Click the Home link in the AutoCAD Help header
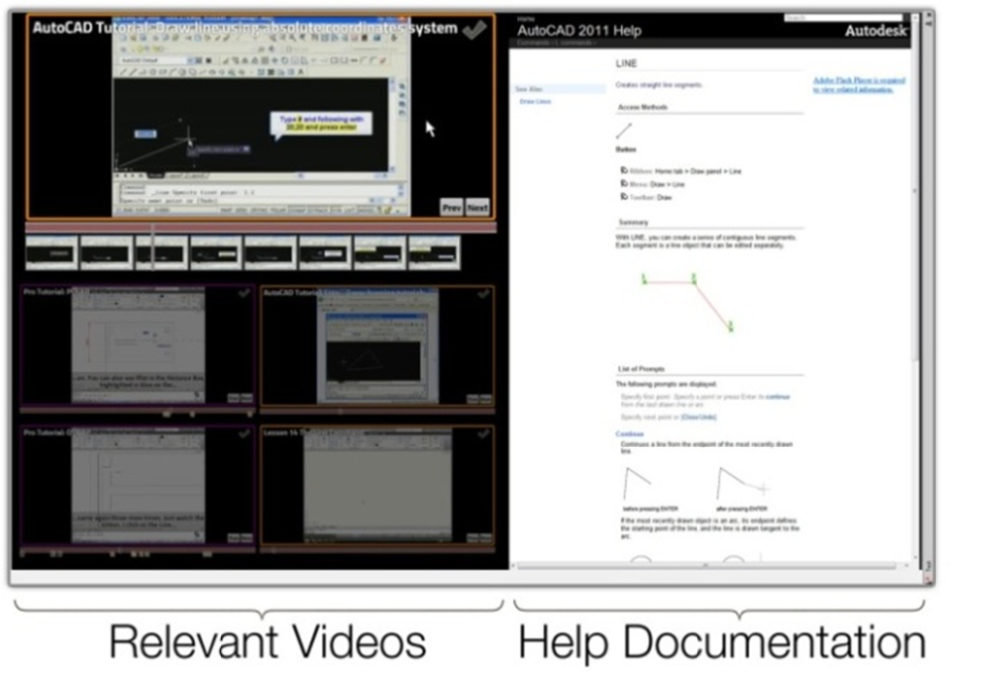 (526, 19)
